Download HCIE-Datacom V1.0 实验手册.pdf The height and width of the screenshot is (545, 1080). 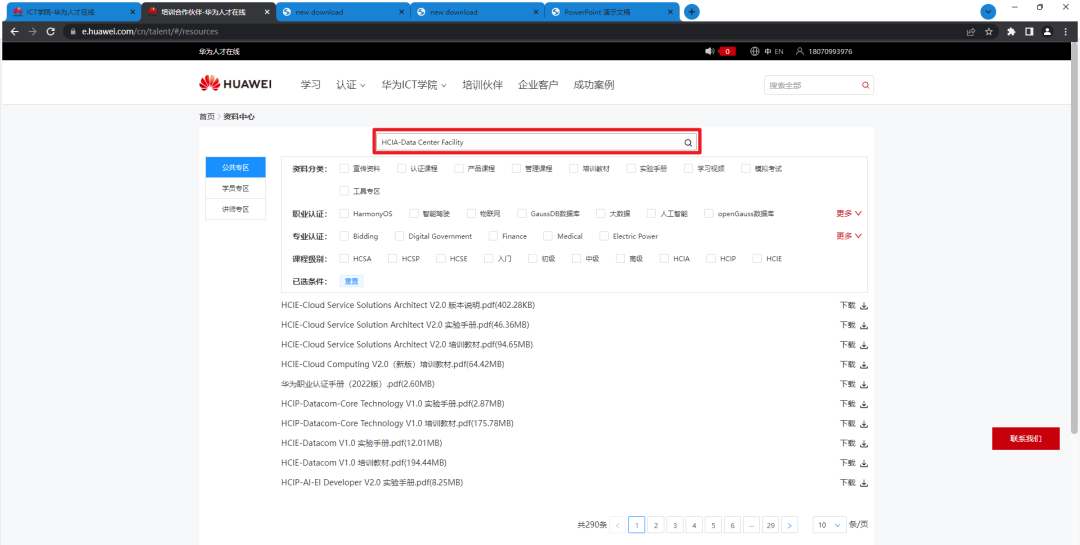coord(854,443)
